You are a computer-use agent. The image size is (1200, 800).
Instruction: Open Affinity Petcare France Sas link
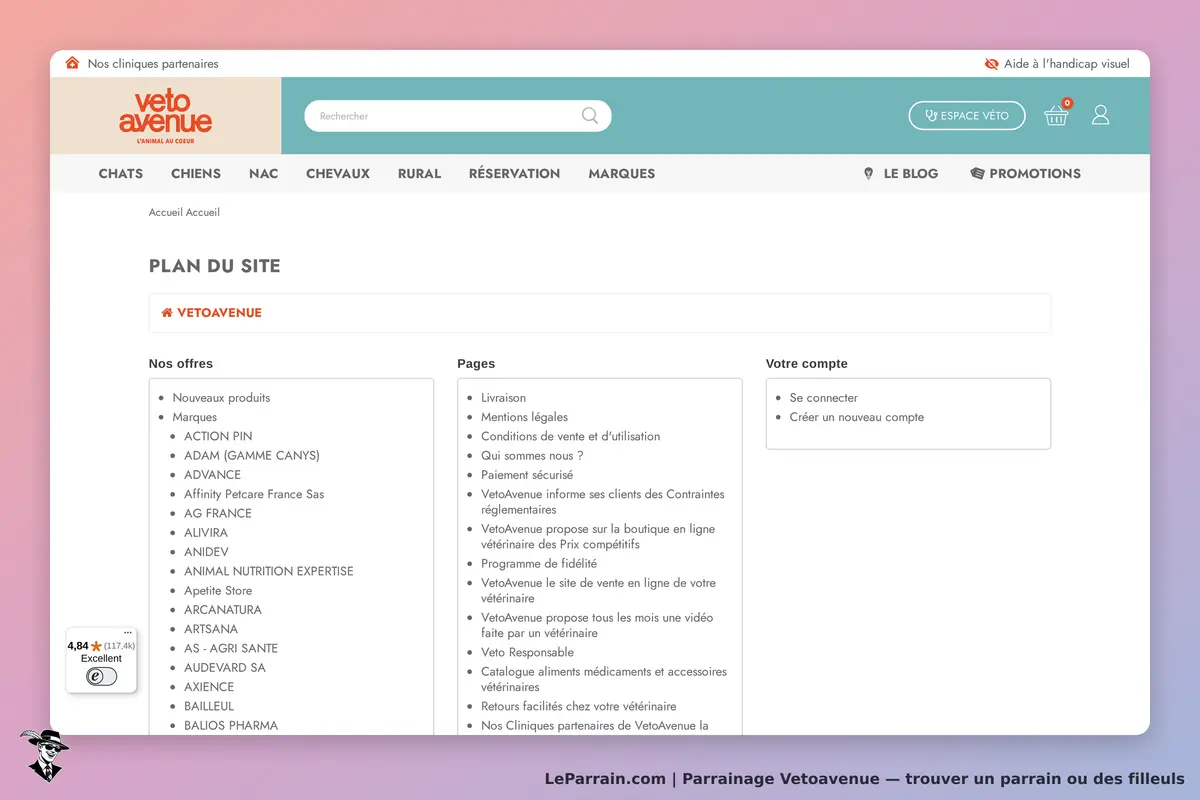coord(254,494)
